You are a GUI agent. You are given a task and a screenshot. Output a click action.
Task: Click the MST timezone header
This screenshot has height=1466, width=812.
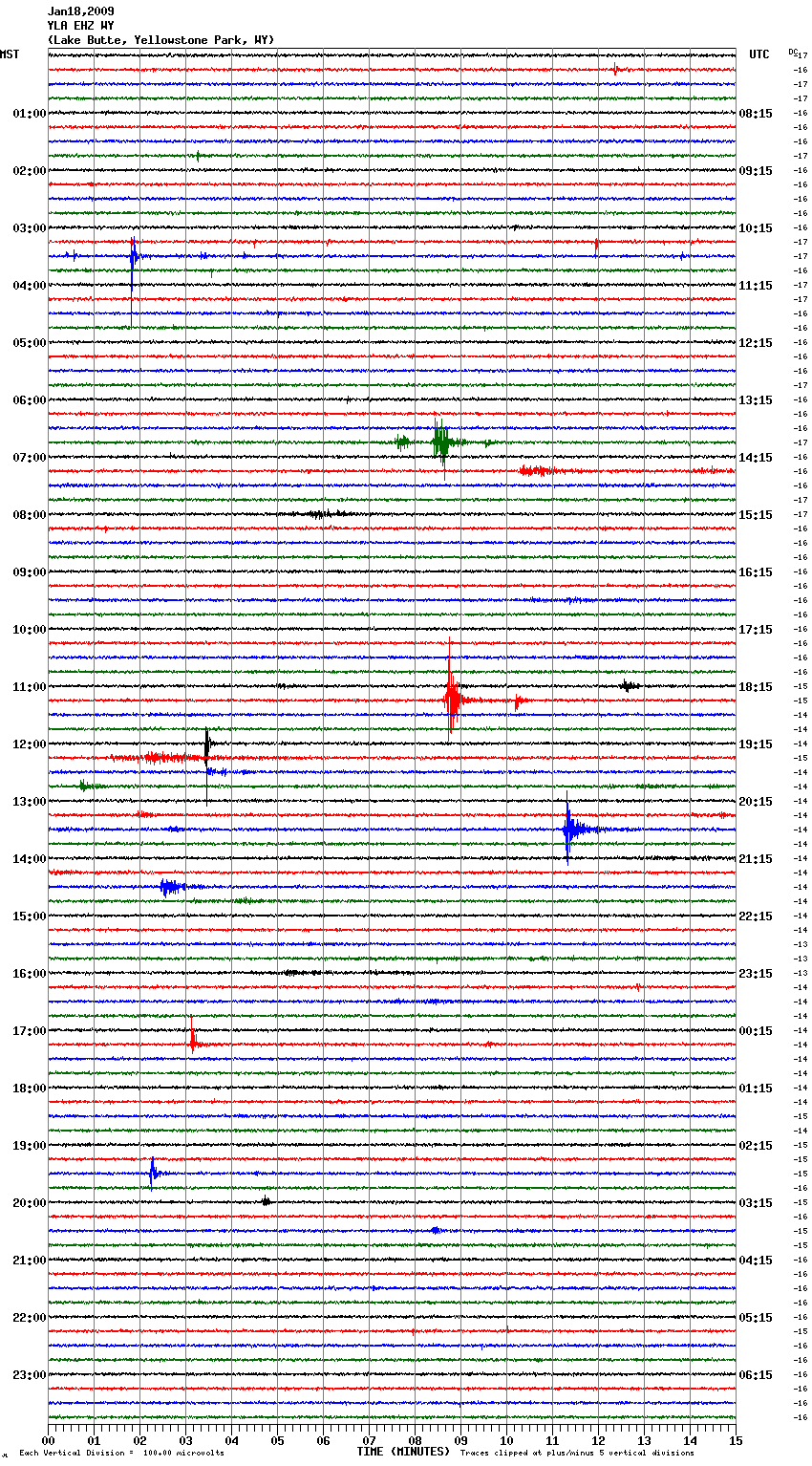10,54
